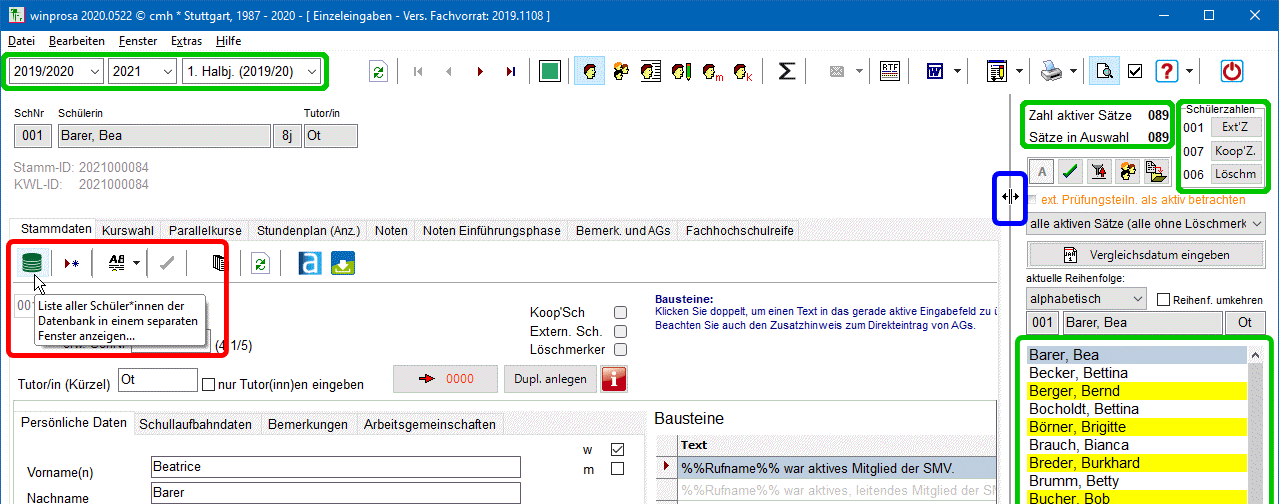Toggle the Koop'Sch checkbox
Image resolution: width=1279 pixels, height=504 pixels.
click(x=620, y=312)
